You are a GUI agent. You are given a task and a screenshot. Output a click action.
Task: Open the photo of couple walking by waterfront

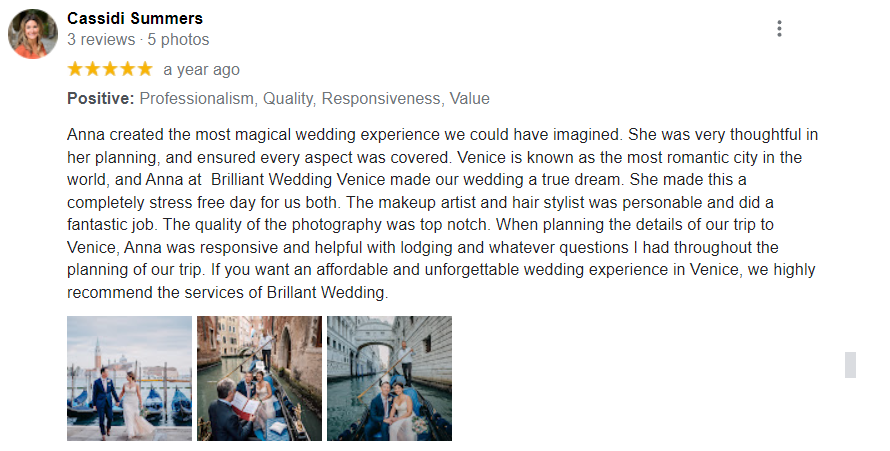pyautogui.click(x=129, y=378)
